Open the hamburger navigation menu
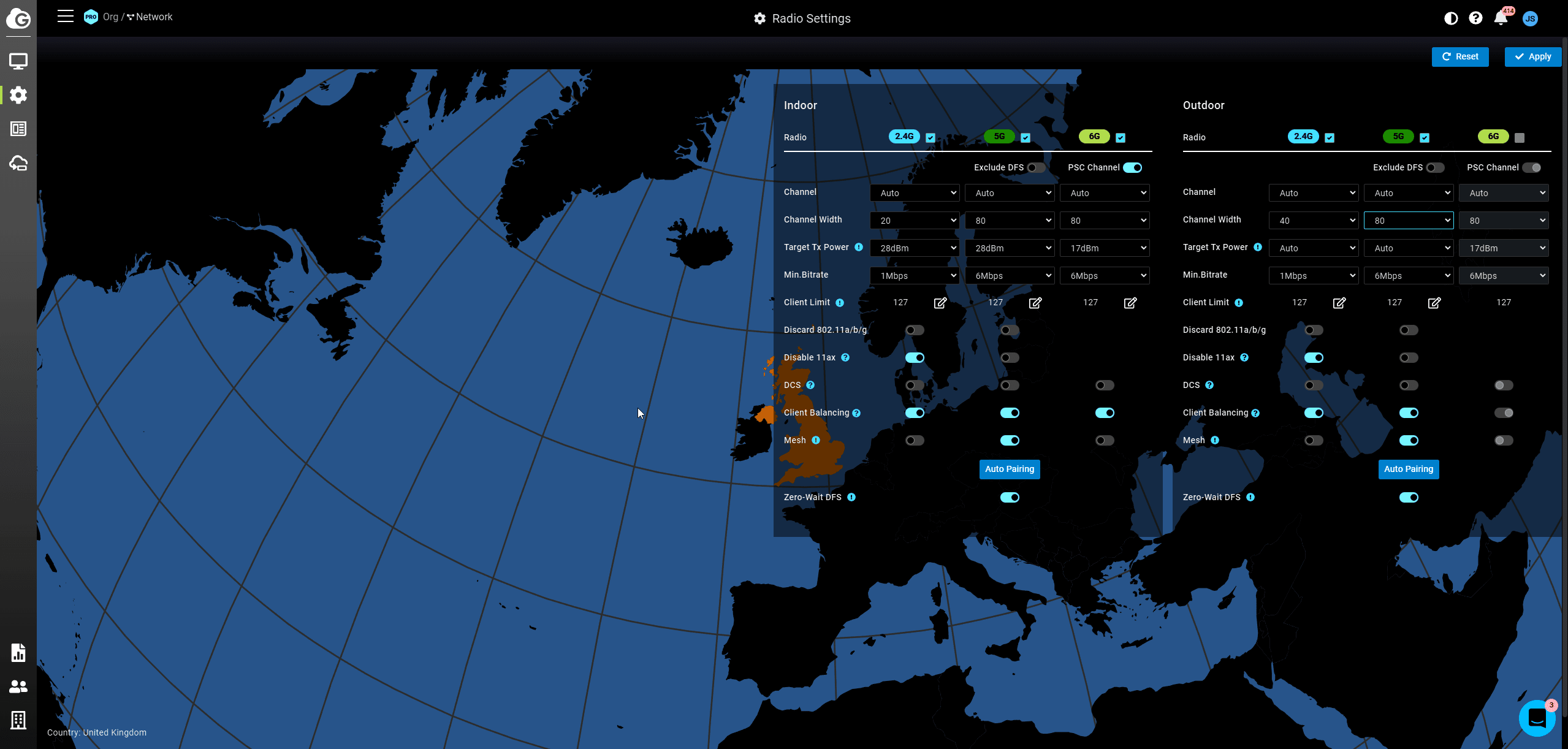The height and width of the screenshot is (749, 1568). (x=65, y=17)
